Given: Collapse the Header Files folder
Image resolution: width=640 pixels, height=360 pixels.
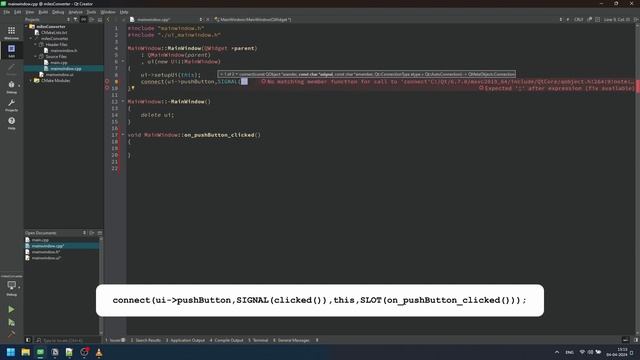Looking at the screenshot, I should click(x=36, y=44).
